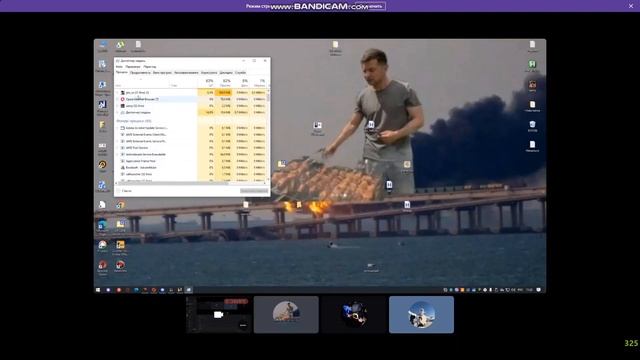Select the Application Frame Host process row
This screenshot has height=360, width=640.
(191, 161)
